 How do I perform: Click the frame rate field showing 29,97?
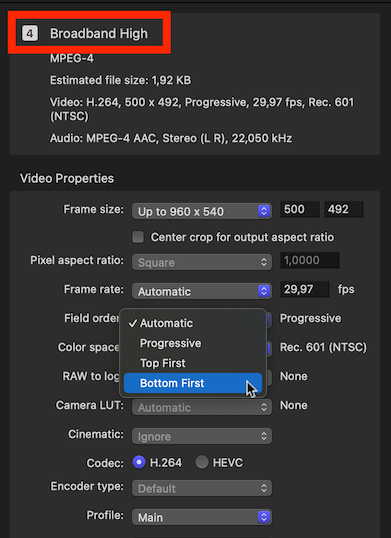pos(305,289)
